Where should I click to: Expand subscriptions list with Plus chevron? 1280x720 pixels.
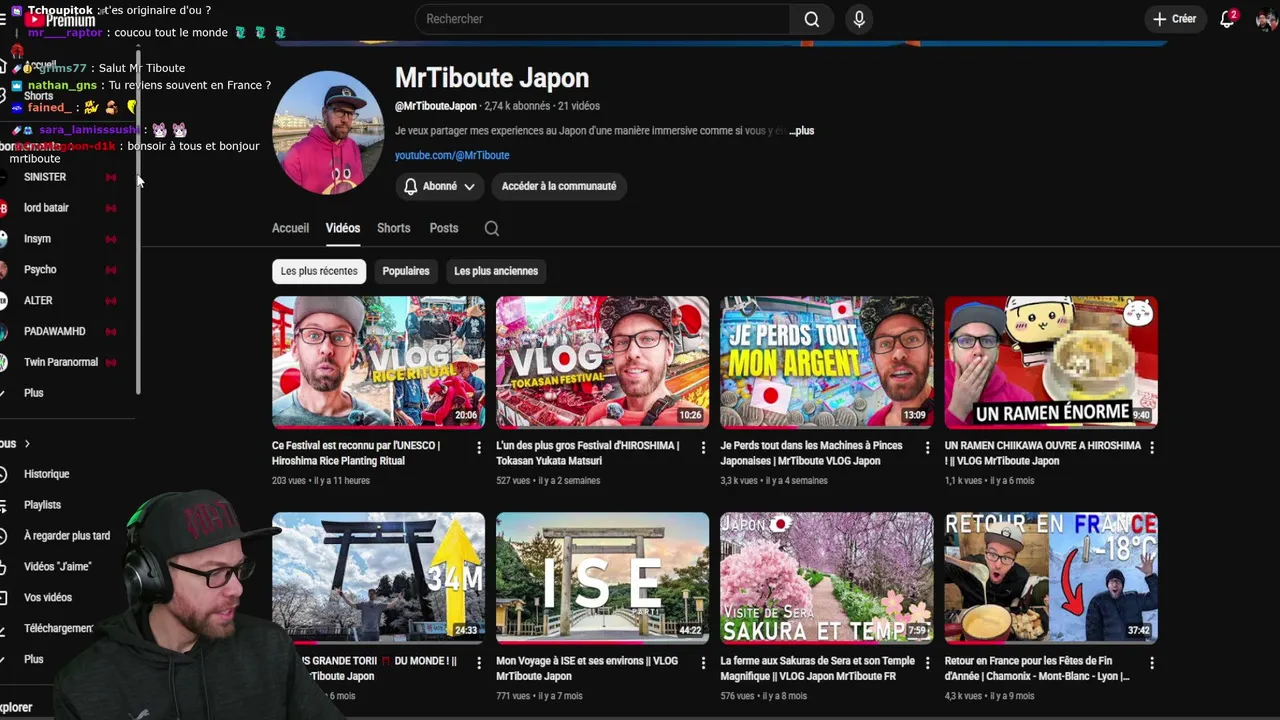click(33, 393)
